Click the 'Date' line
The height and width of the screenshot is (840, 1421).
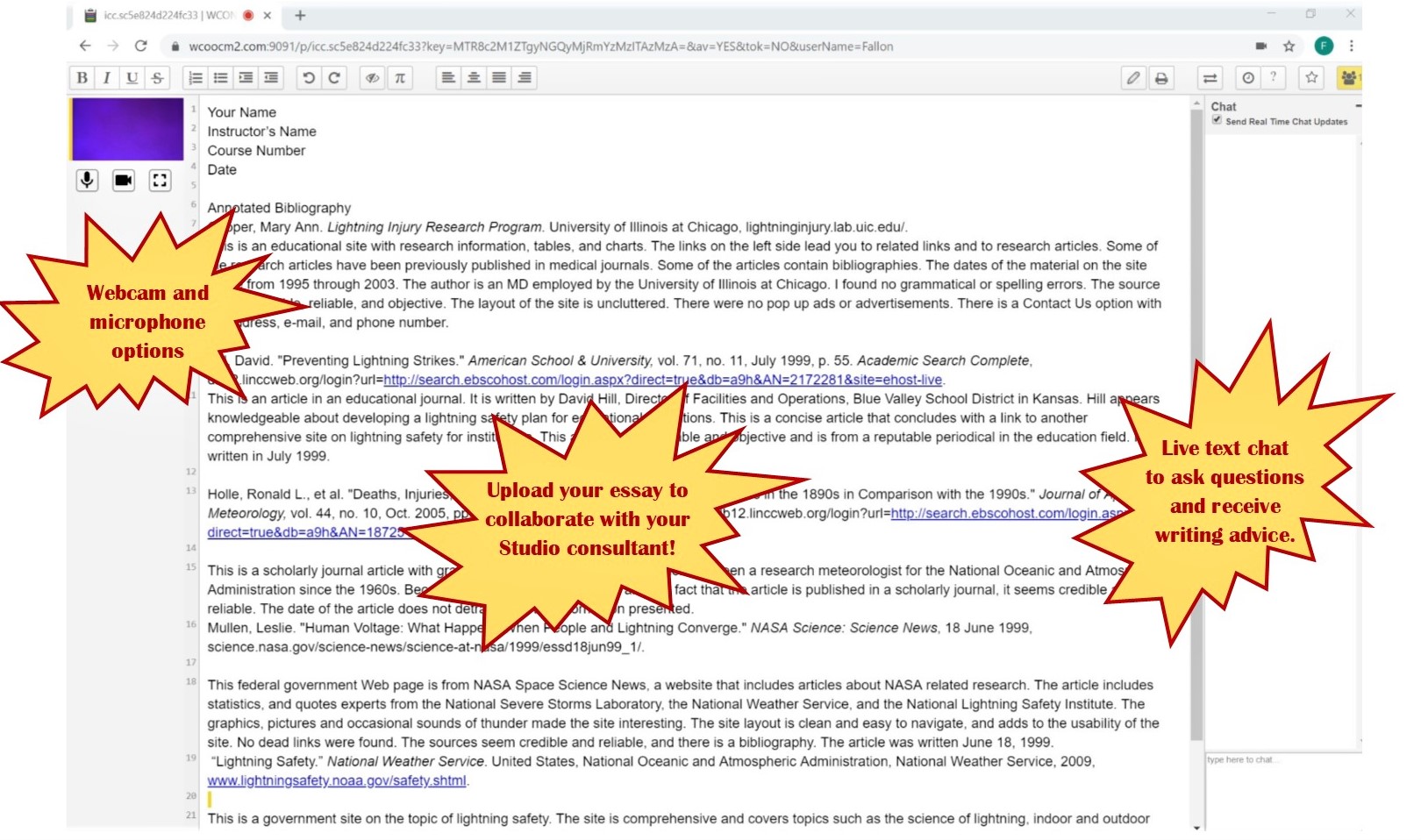[x=222, y=170]
